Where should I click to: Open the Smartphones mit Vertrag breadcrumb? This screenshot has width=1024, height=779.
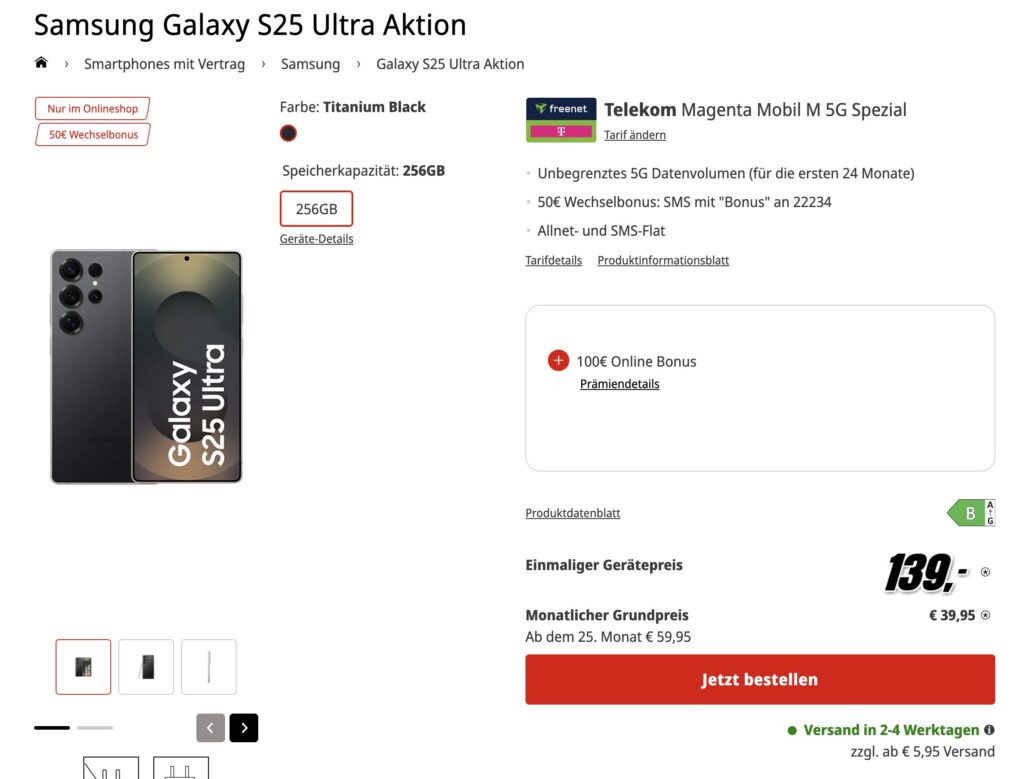tap(164, 64)
